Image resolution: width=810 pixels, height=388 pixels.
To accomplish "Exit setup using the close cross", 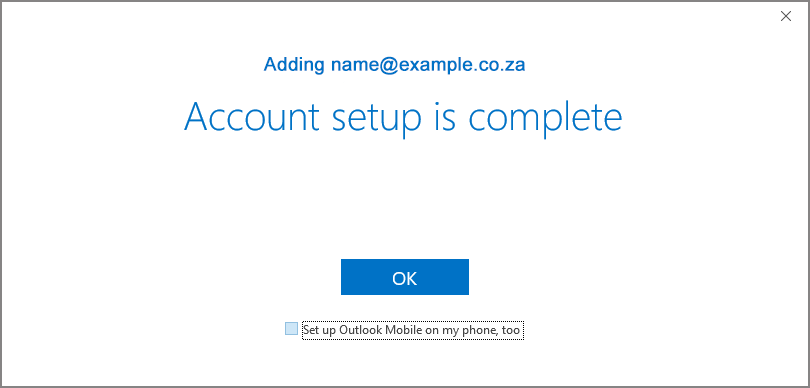I will click(786, 16).
